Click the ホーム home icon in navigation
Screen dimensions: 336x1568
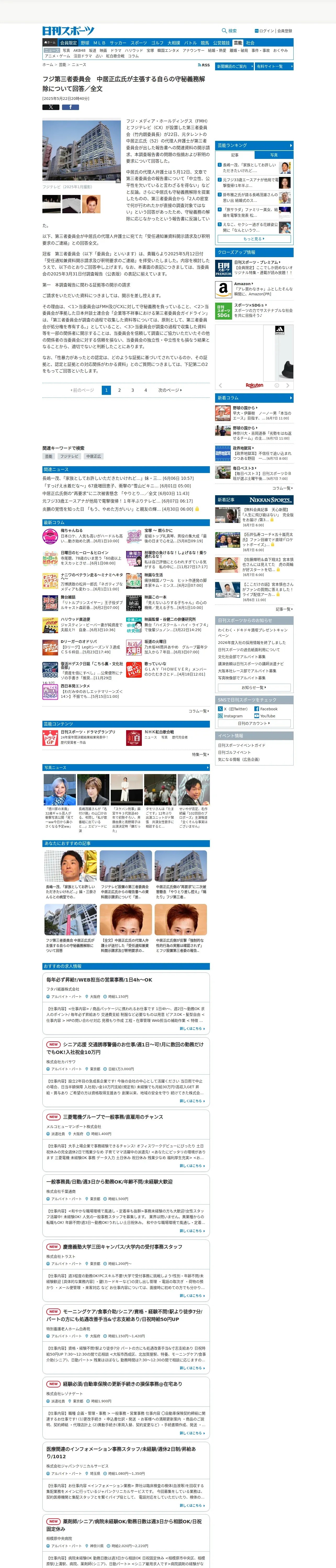49,43
